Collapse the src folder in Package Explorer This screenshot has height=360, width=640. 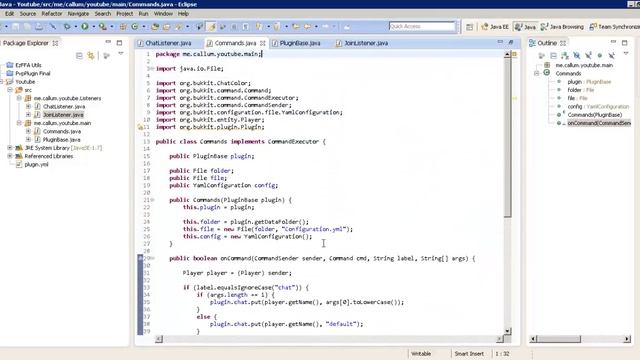pos(10,90)
